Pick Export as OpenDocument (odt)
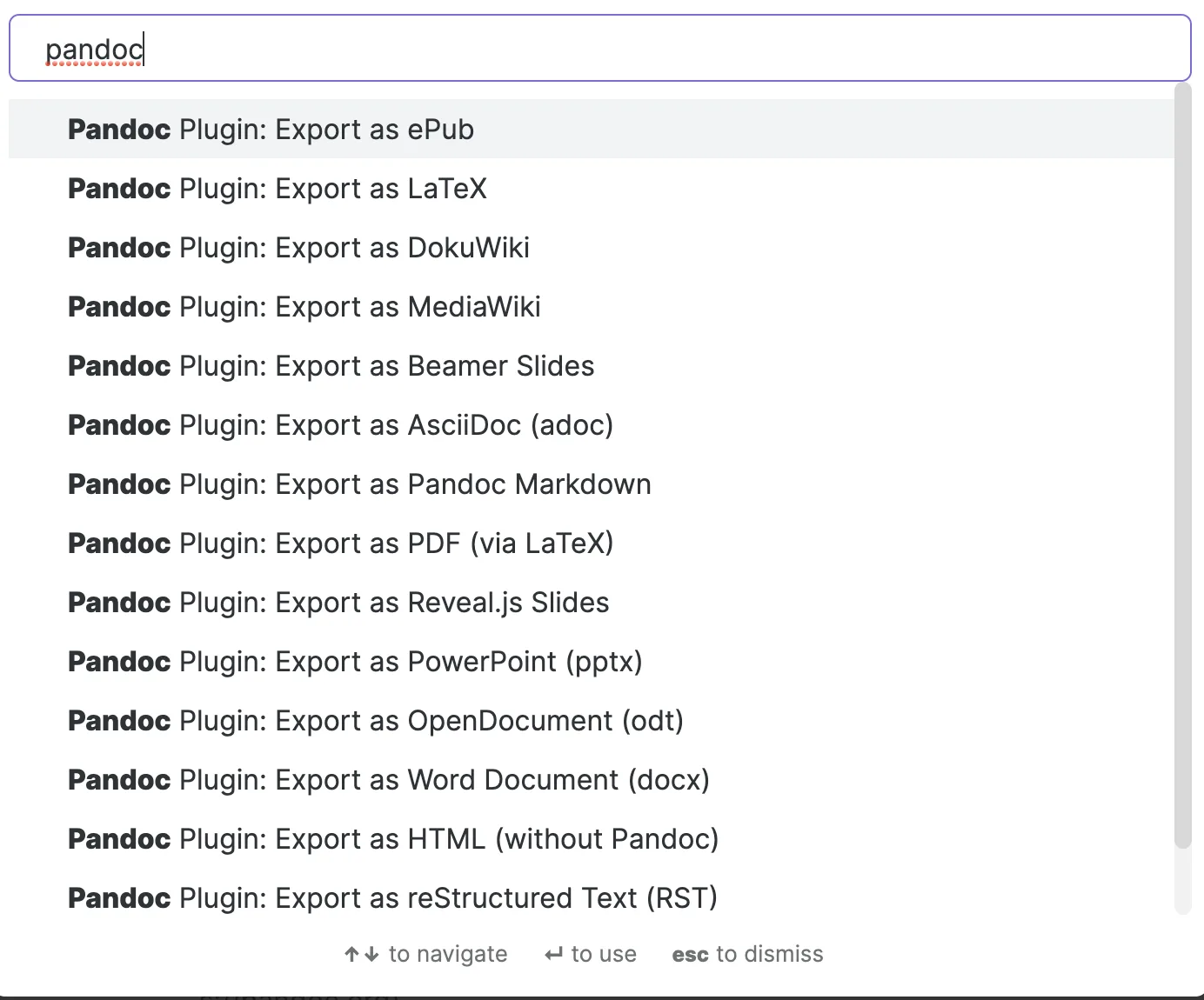The width and height of the screenshot is (1204, 1000). point(376,721)
